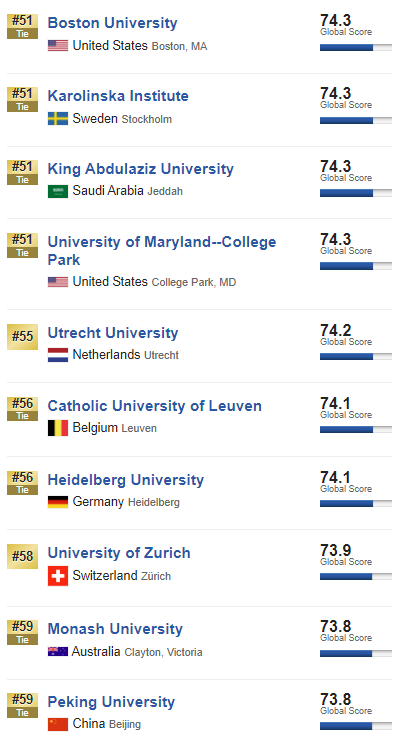Click the Saudi Arabia flag icon
Screen dimensions: 399x747
[x=58, y=192]
